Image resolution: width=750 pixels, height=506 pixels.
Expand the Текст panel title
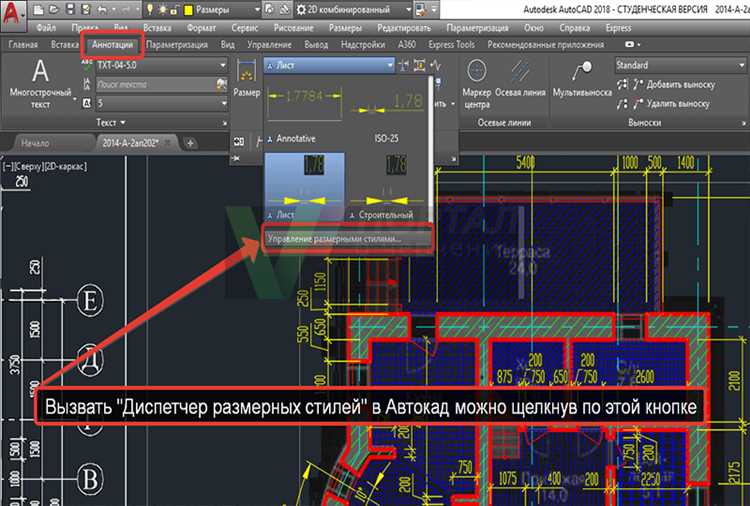coord(111,122)
